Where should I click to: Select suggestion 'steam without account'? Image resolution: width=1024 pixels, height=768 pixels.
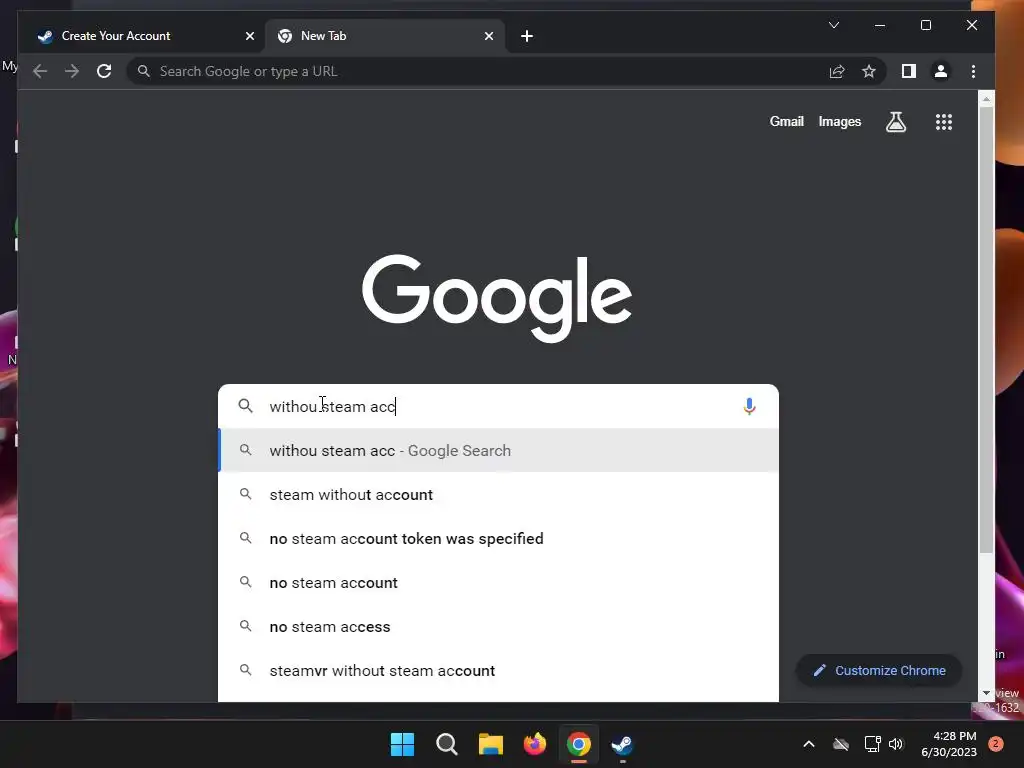click(x=498, y=495)
